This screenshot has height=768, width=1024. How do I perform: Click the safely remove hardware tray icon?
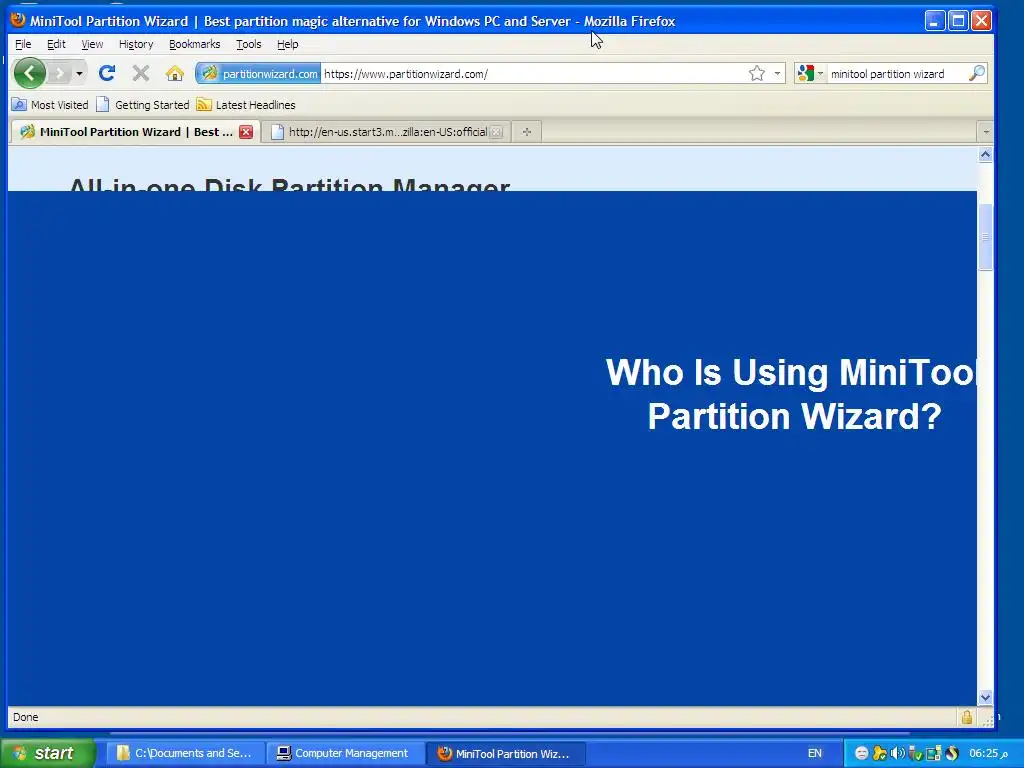coord(915,753)
